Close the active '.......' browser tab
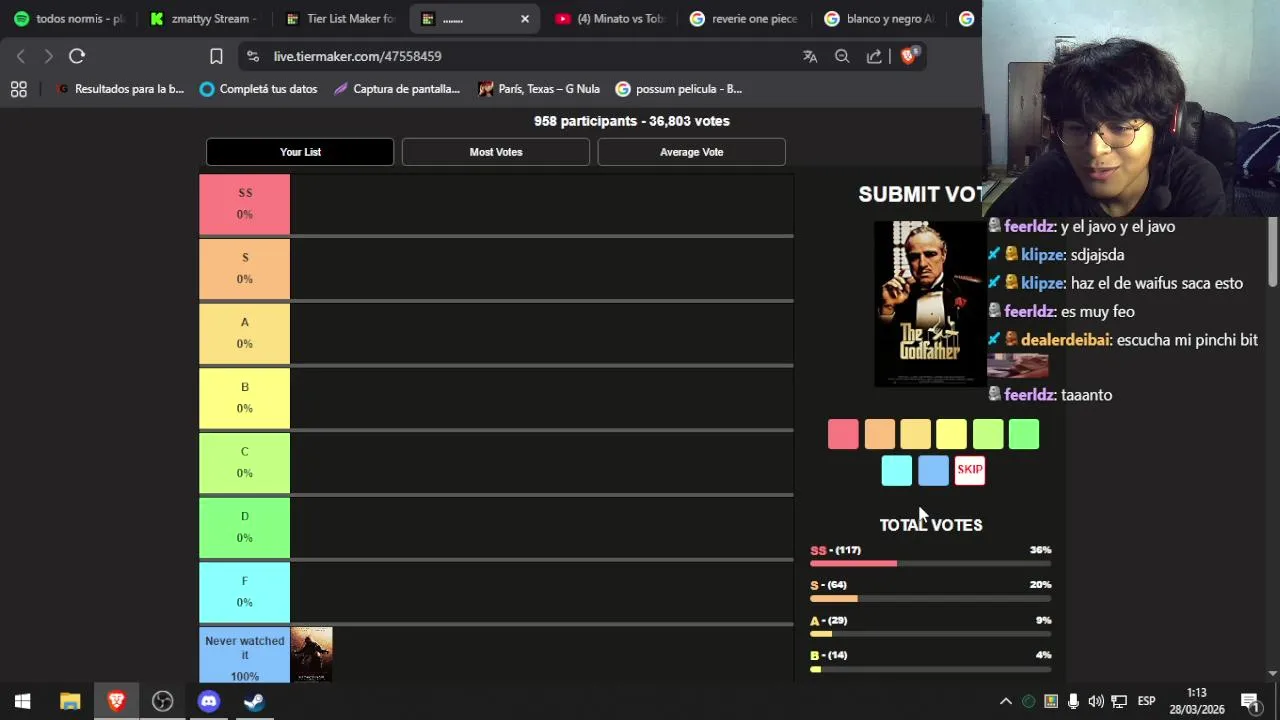The image size is (1280, 720). [x=525, y=19]
